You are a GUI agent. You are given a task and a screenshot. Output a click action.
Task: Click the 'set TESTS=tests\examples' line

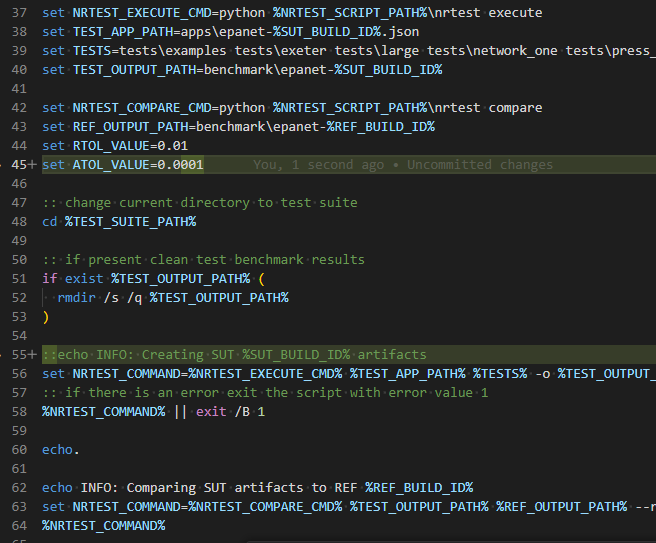(349, 51)
